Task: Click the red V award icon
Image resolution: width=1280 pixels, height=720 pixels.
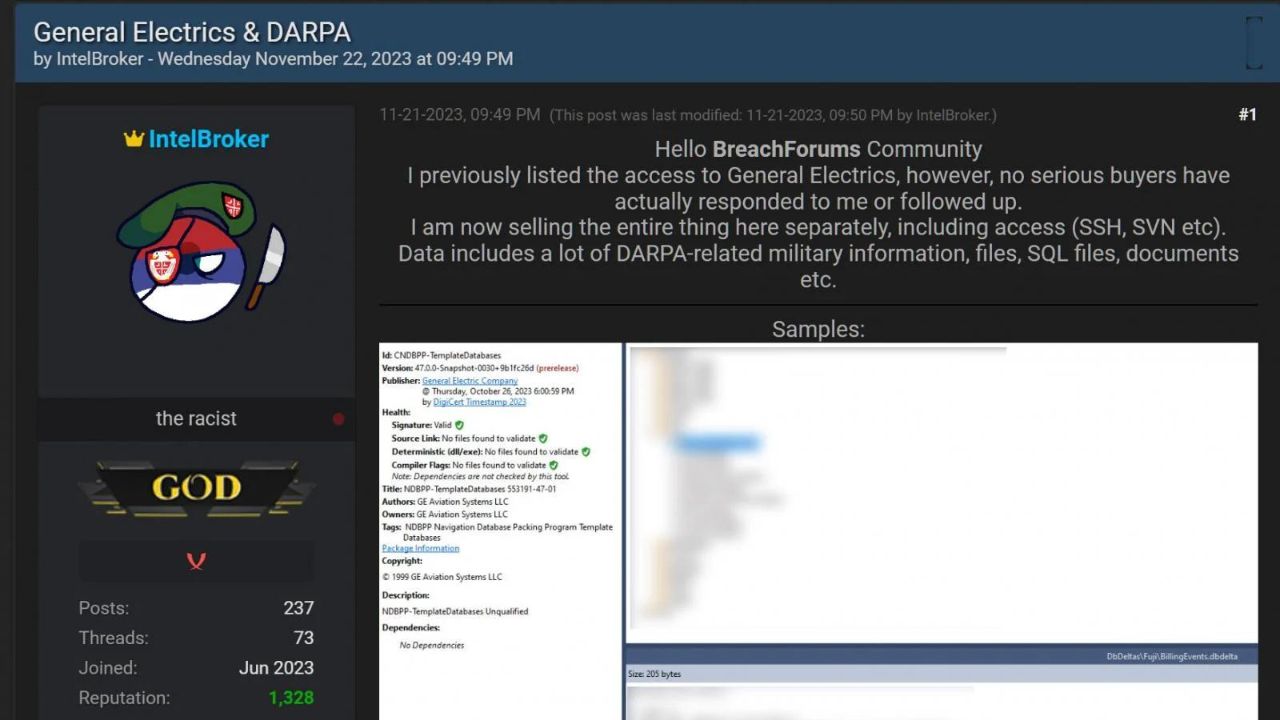Action: pos(196,561)
